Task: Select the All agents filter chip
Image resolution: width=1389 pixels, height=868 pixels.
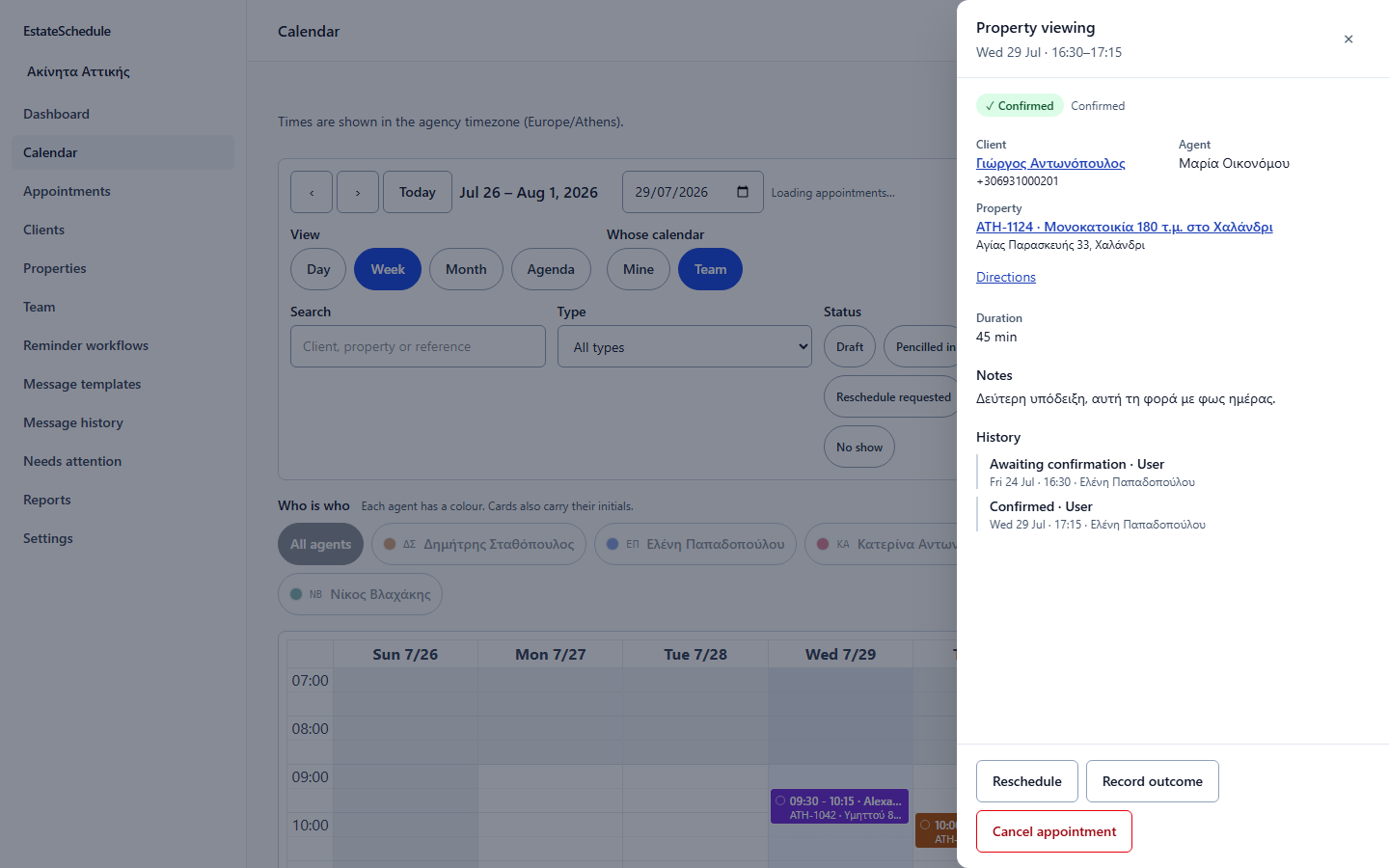Action: pos(320,544)
